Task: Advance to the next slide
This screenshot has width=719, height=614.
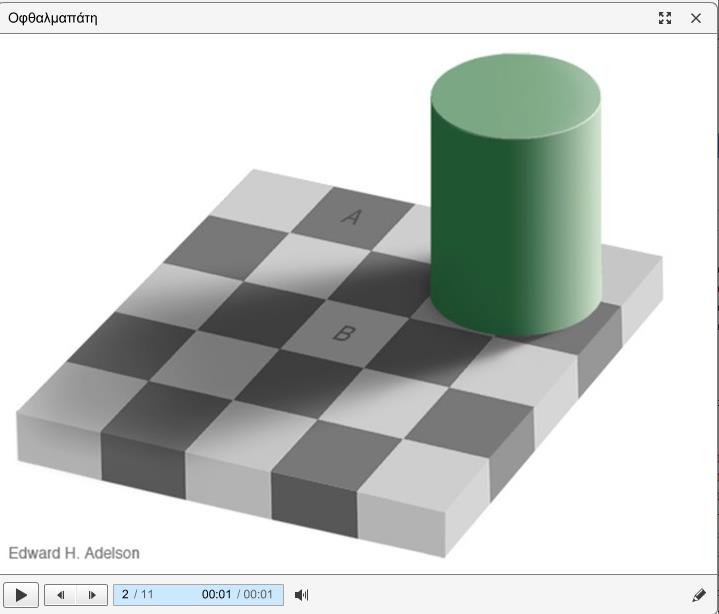Action: (92, 595)
